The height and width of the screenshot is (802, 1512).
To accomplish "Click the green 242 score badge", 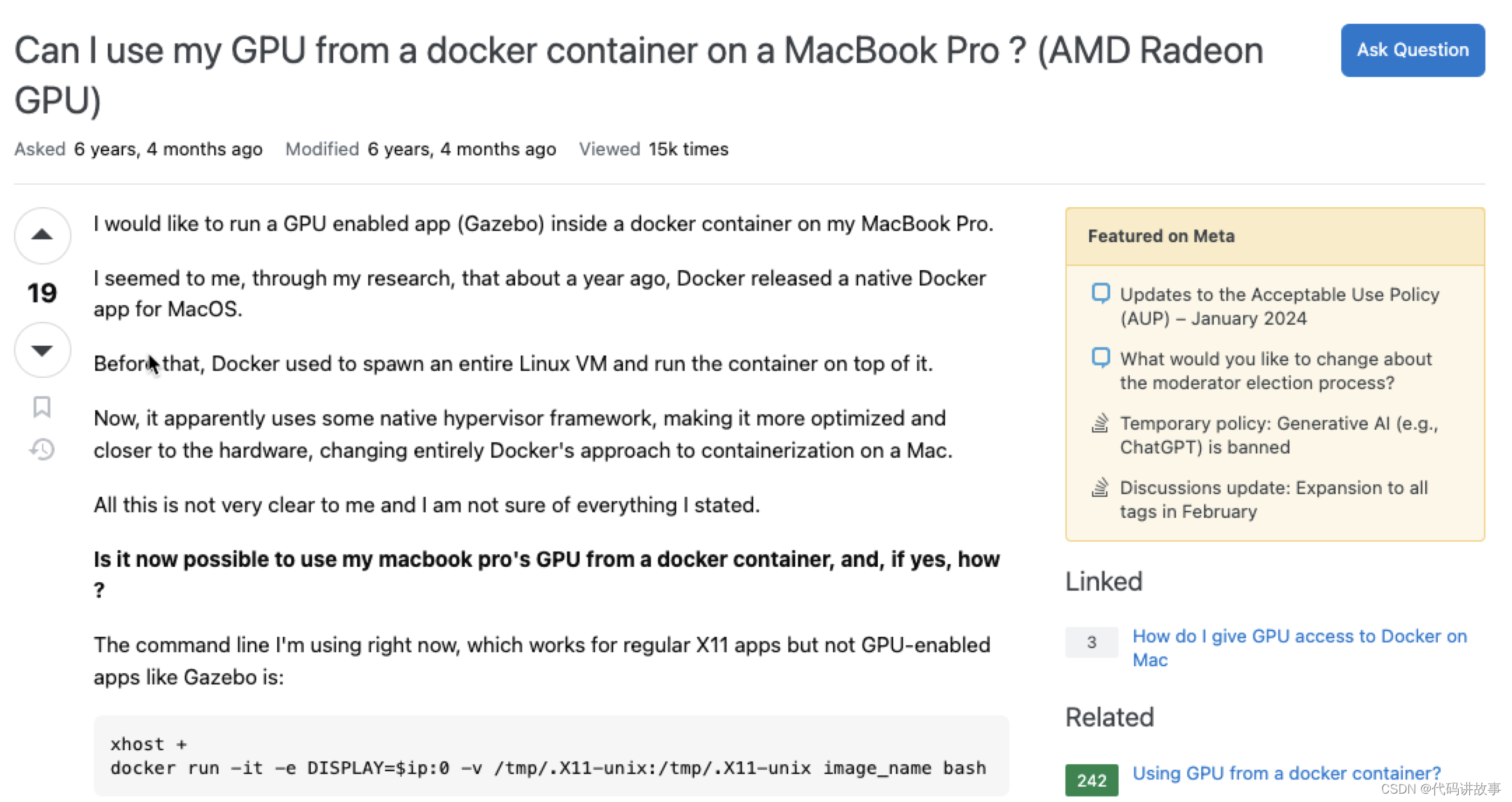I will coord(1091,780).
